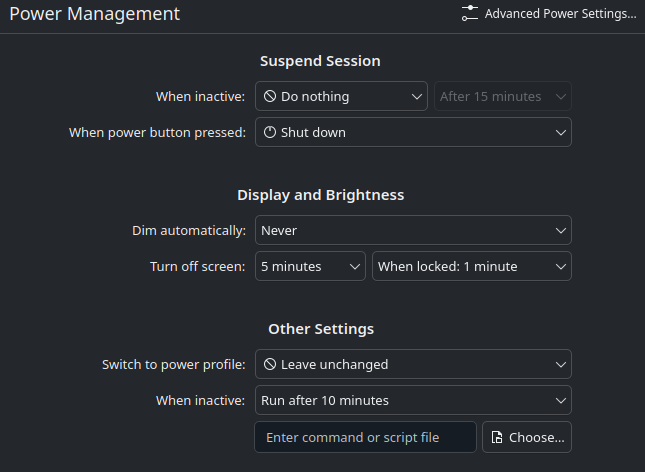Open the Turn off screen 5 minutes dropdown

(x=310, y=266)
